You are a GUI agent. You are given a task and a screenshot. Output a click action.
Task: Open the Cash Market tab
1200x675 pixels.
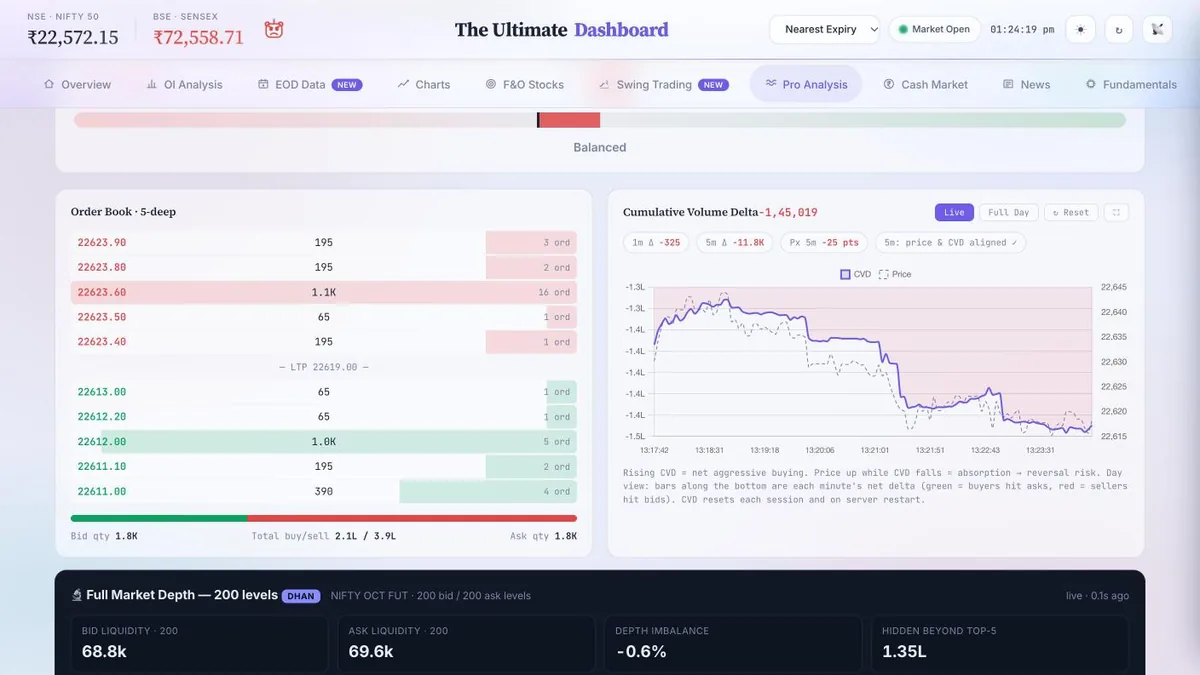925,85
